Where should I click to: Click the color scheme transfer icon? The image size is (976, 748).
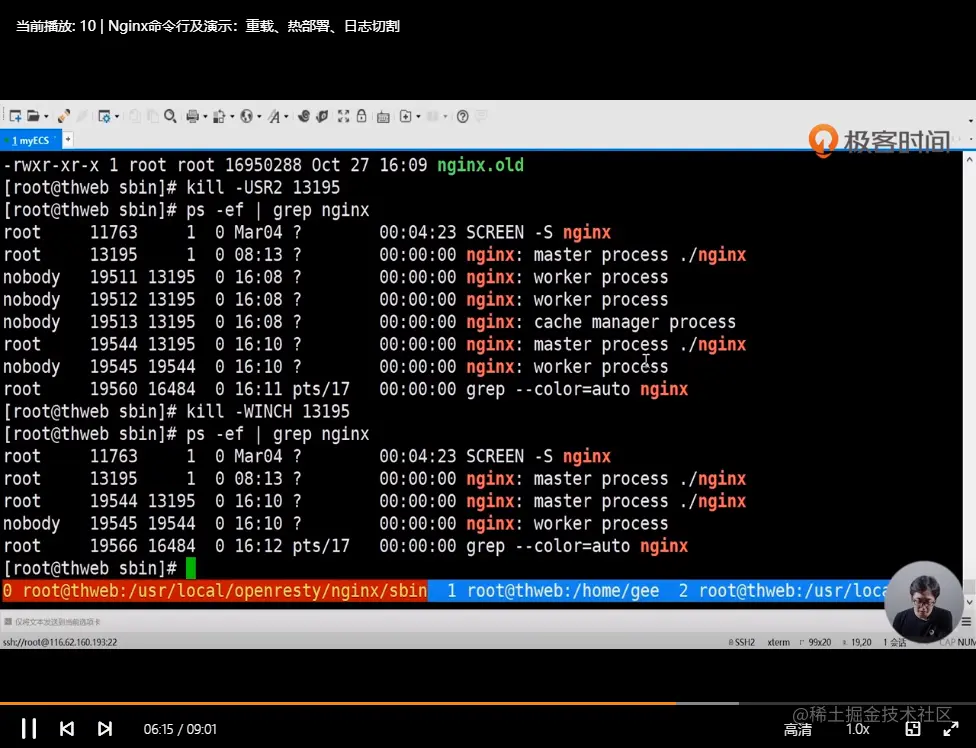(x=219, y=116)
